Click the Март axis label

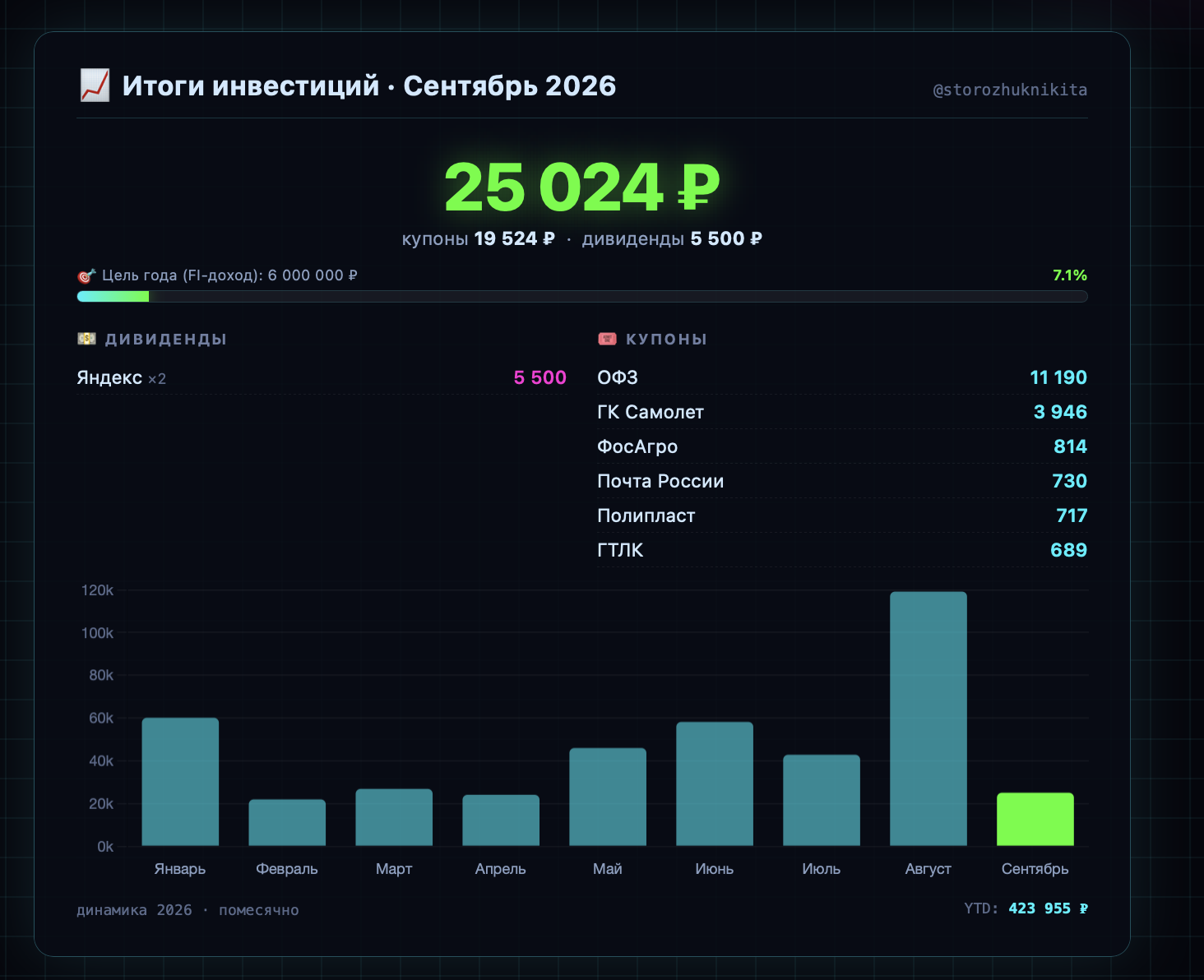(x=394, y=869)
